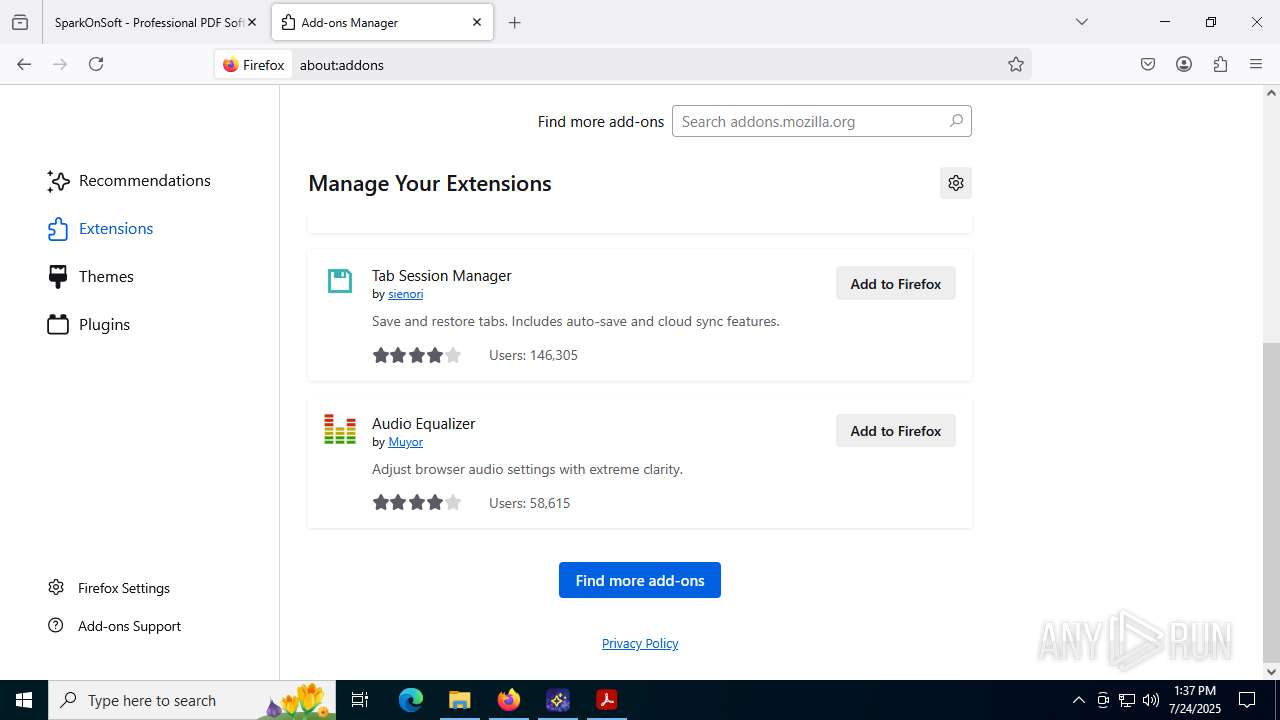The width and height of the screenshot is (1280, 720).
Task: Click the 'Users: 58,615' text
Action: pyautogui.click(x=529, y=503)
